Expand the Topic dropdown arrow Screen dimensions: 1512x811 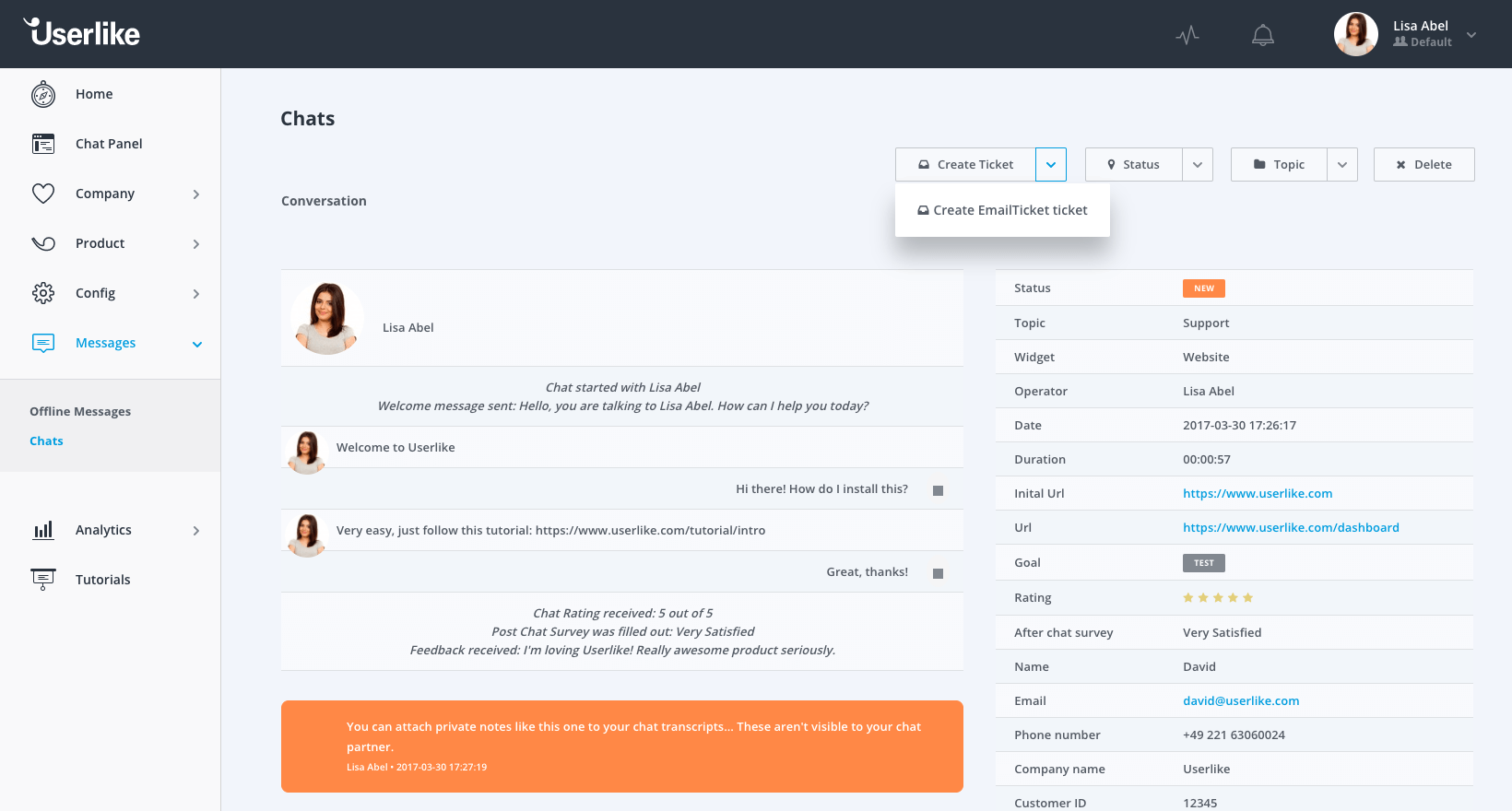pos(1342,164)
